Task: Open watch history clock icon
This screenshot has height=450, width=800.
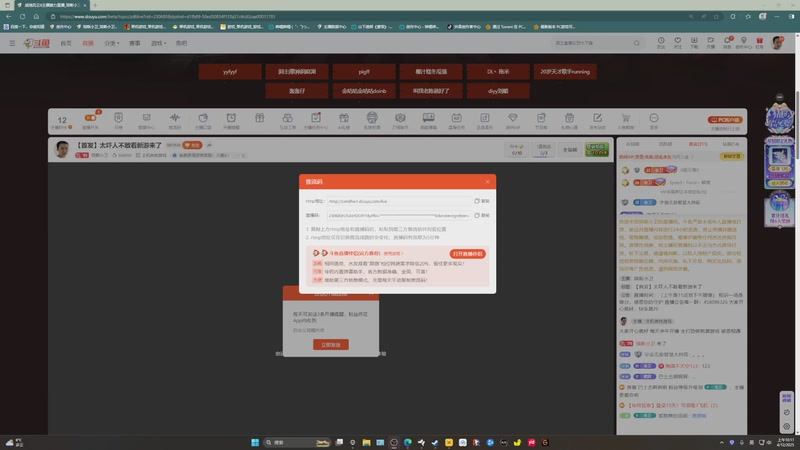Action: tap(661, 42)
